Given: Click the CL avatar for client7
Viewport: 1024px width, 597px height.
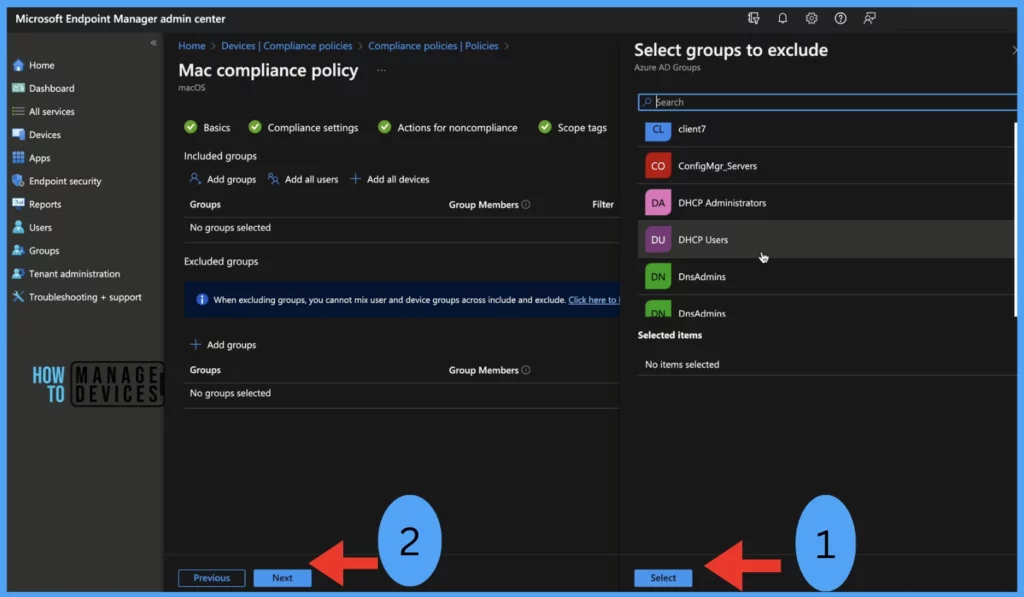Looking at the screenshot, I should click(658, 130).
